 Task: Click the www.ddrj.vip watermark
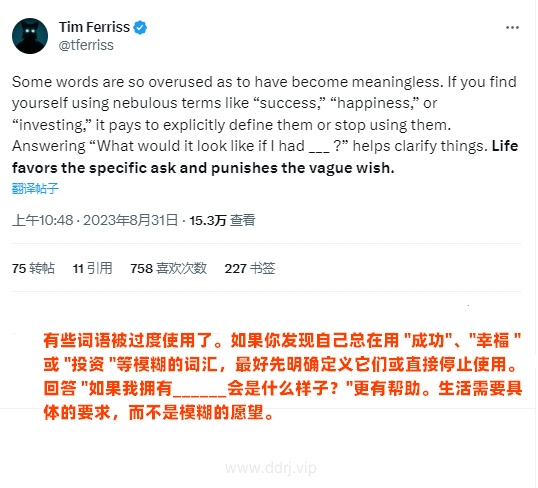pyautogui.click(x=271, y=468)
